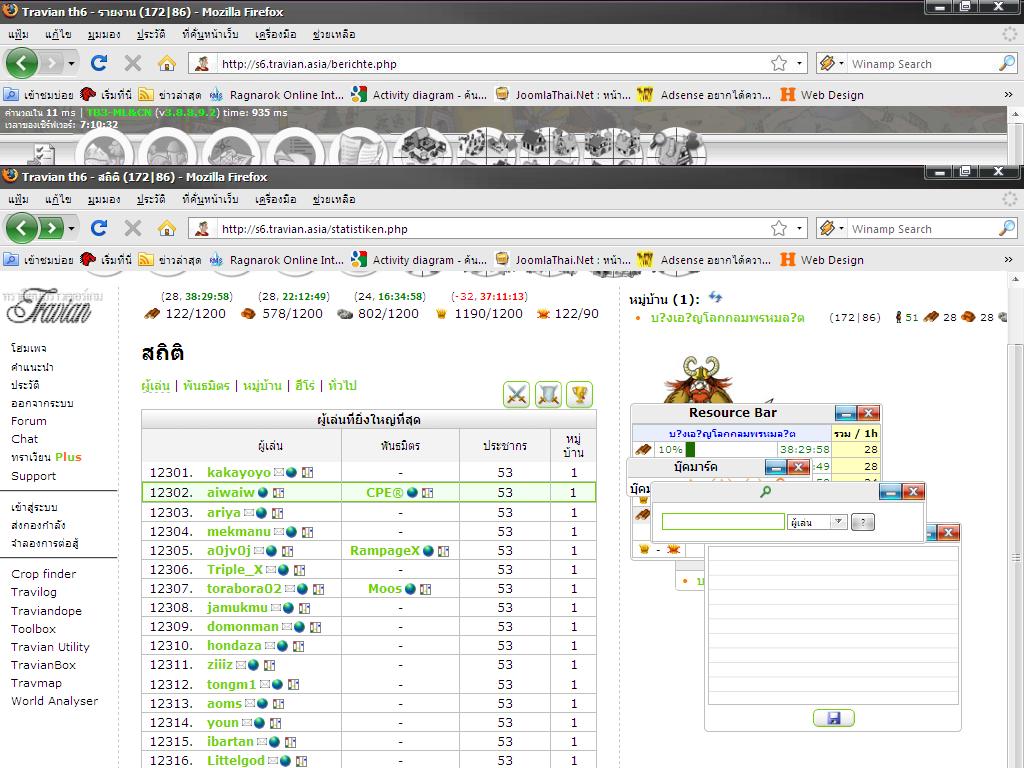Open the ช่วยเหลือ menu in the berichte window
1024x768 pixels.
(x=334, y=34)
